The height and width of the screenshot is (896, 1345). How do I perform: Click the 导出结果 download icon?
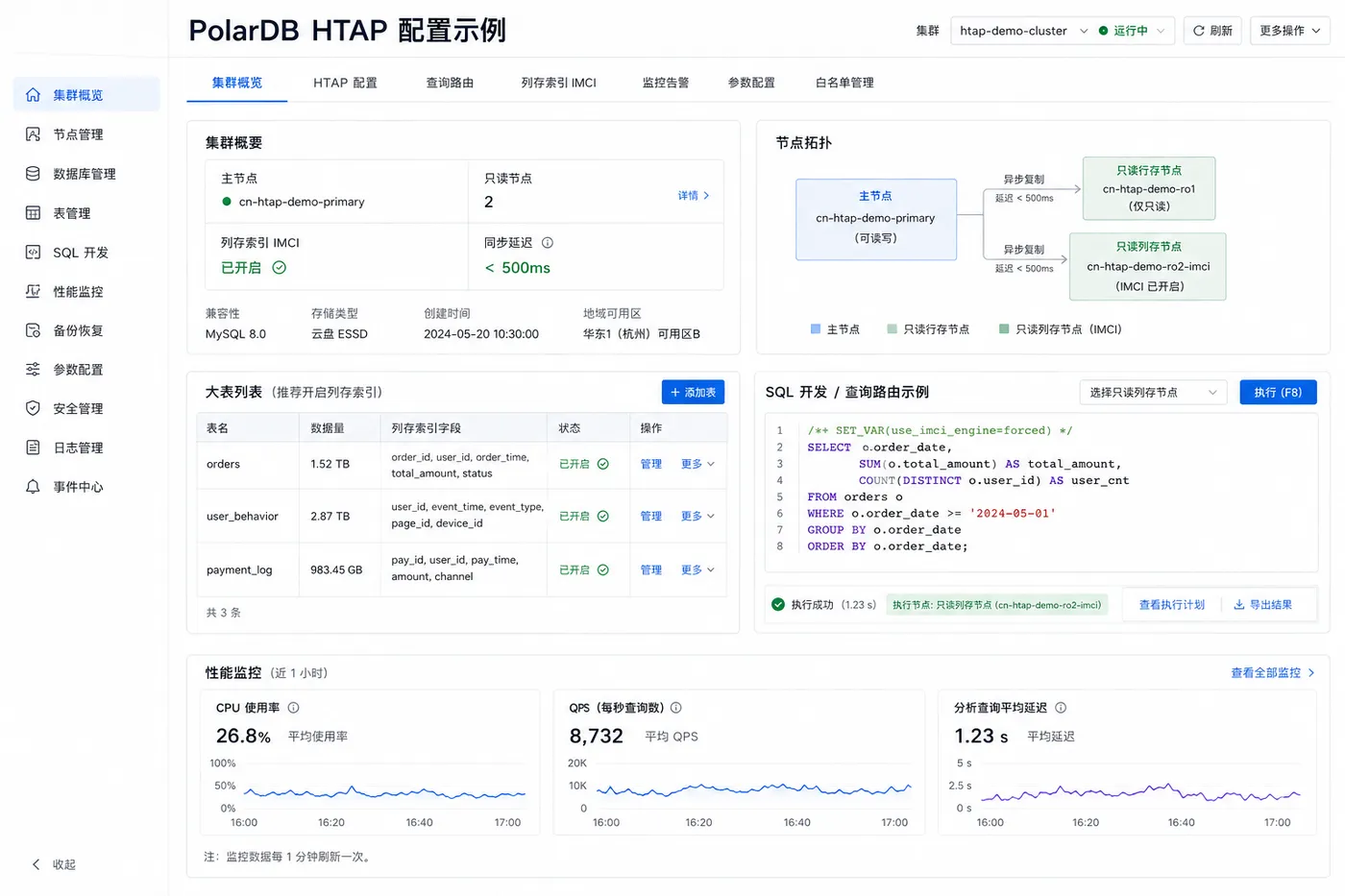[1239, 605]
